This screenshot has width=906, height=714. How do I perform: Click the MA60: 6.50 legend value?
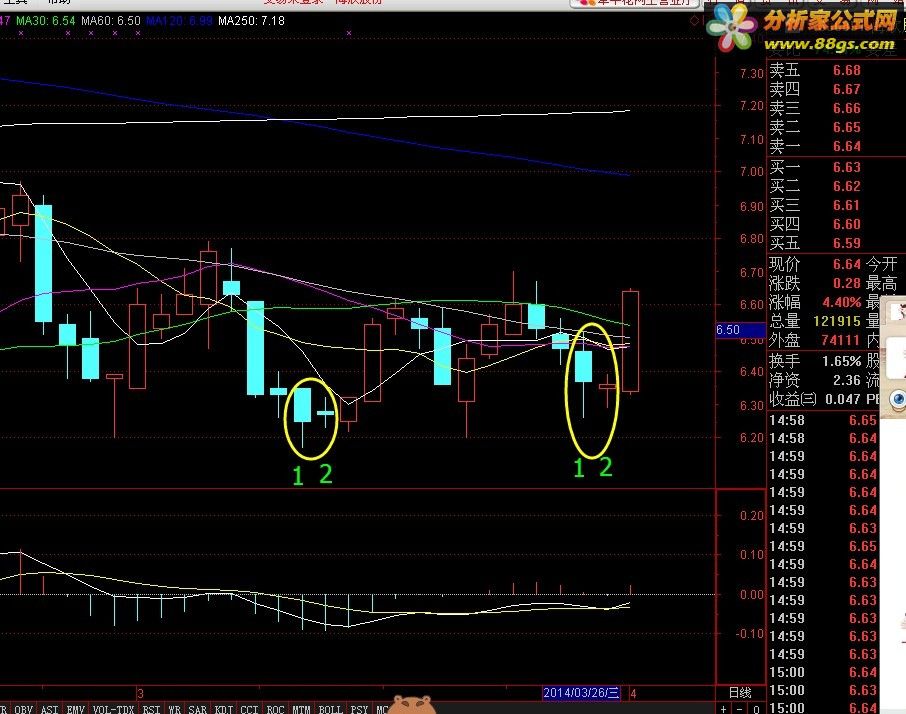coord(111,21)
